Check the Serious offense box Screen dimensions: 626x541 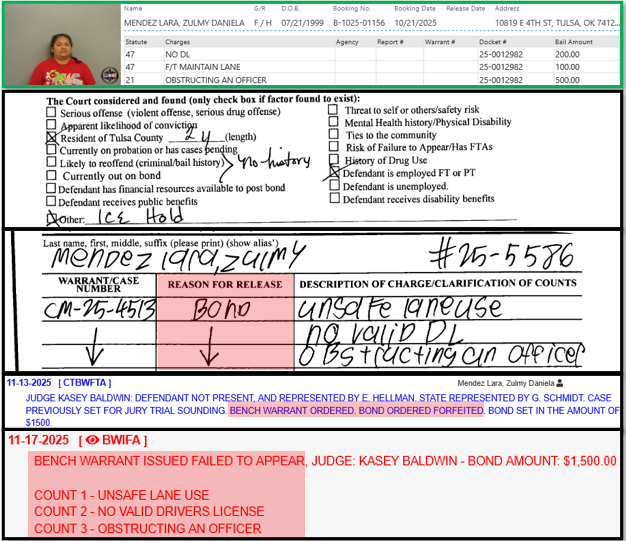click(51, 112)
